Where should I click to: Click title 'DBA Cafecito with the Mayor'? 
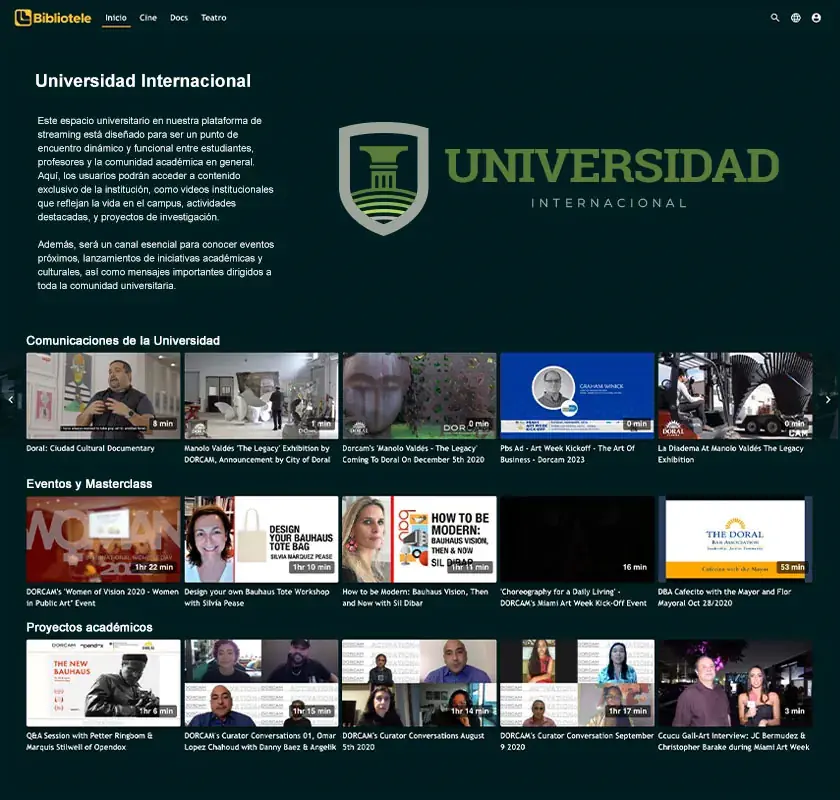(724, 597)
